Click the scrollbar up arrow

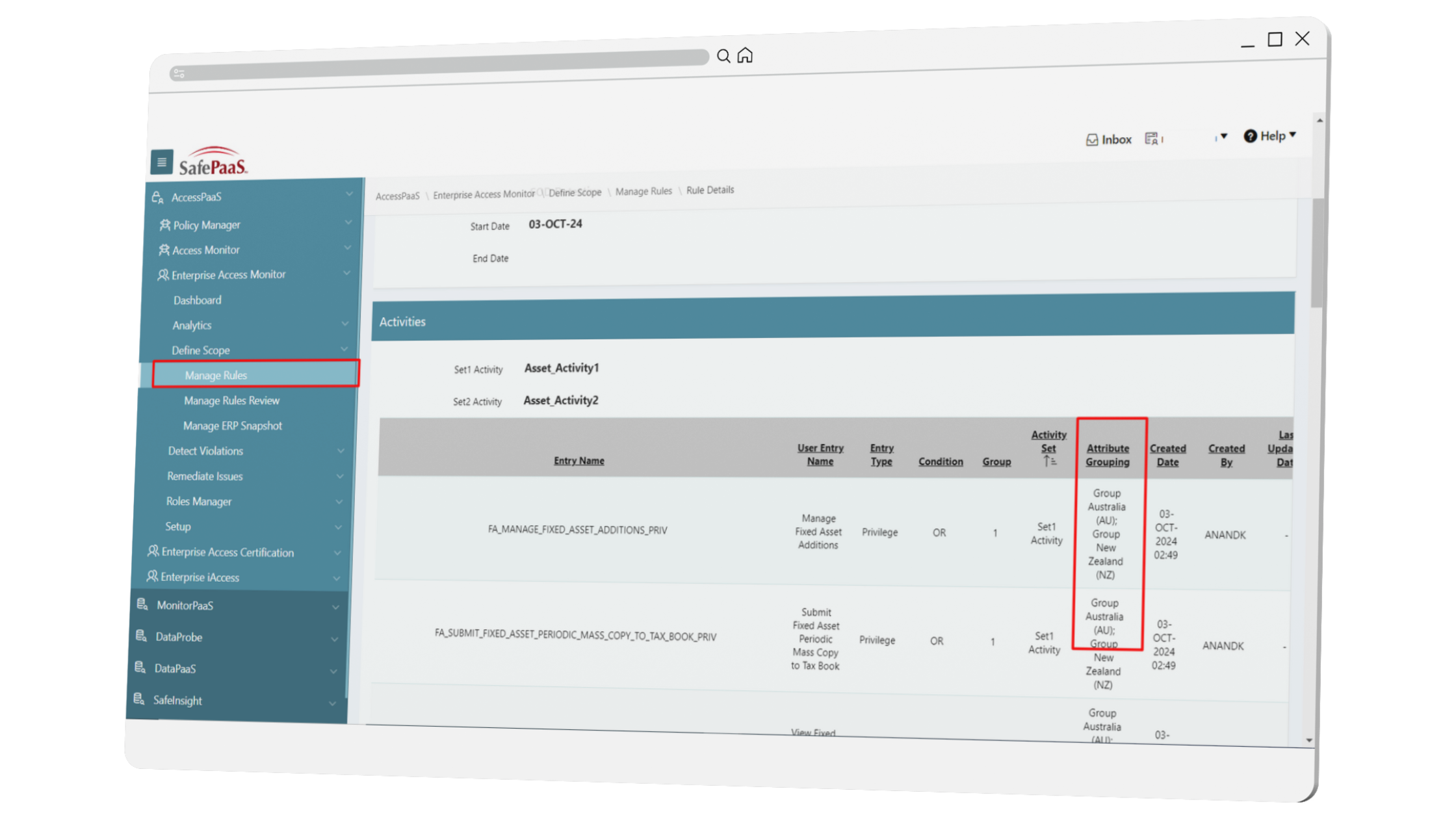(1319, 120)
